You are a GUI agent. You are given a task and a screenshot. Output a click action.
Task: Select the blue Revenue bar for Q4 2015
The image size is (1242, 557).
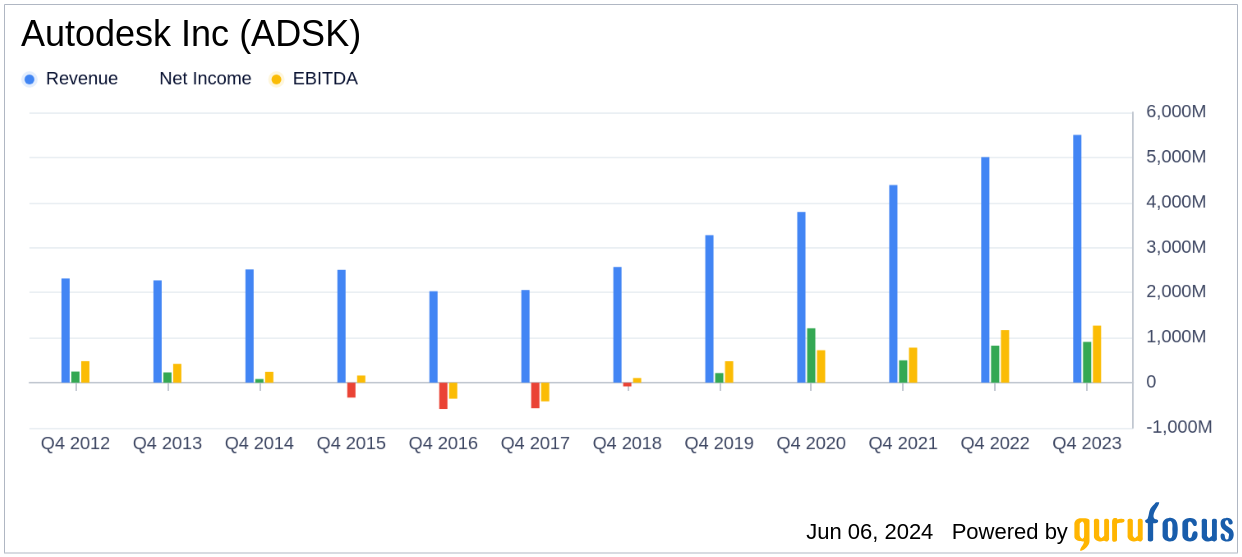(x=341, y=326)
